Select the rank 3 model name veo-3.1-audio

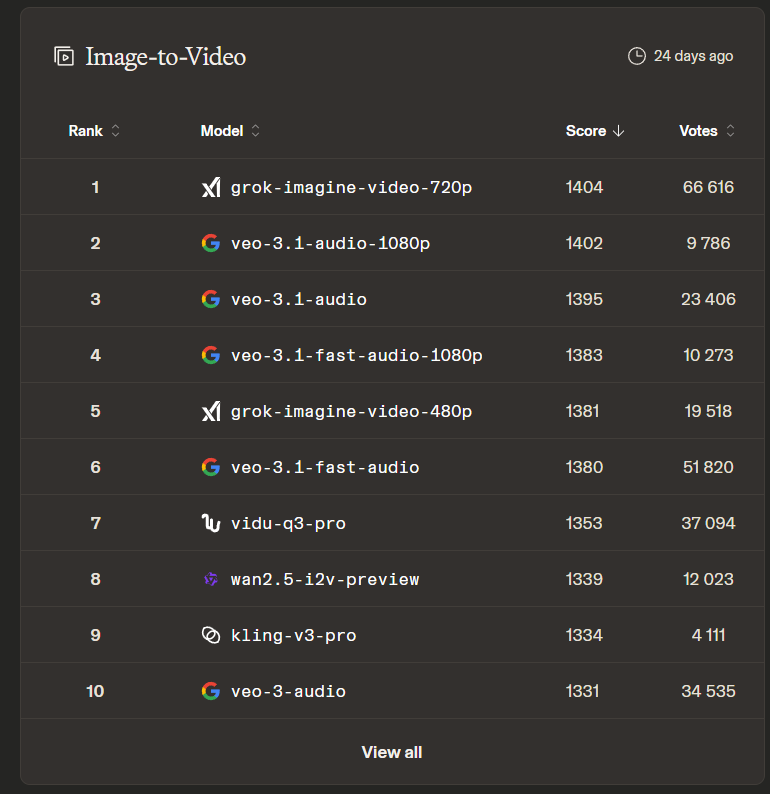coord(299,299)
